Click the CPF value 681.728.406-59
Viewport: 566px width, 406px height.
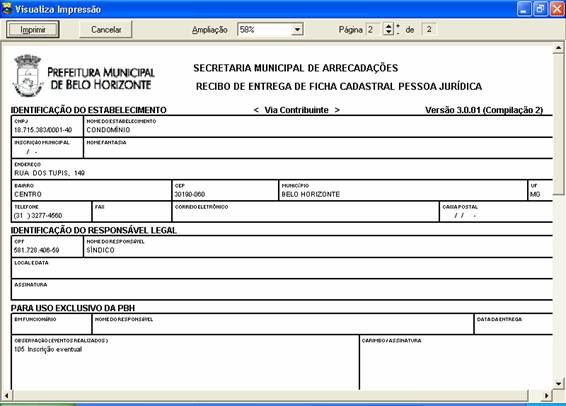click(36, 250)
